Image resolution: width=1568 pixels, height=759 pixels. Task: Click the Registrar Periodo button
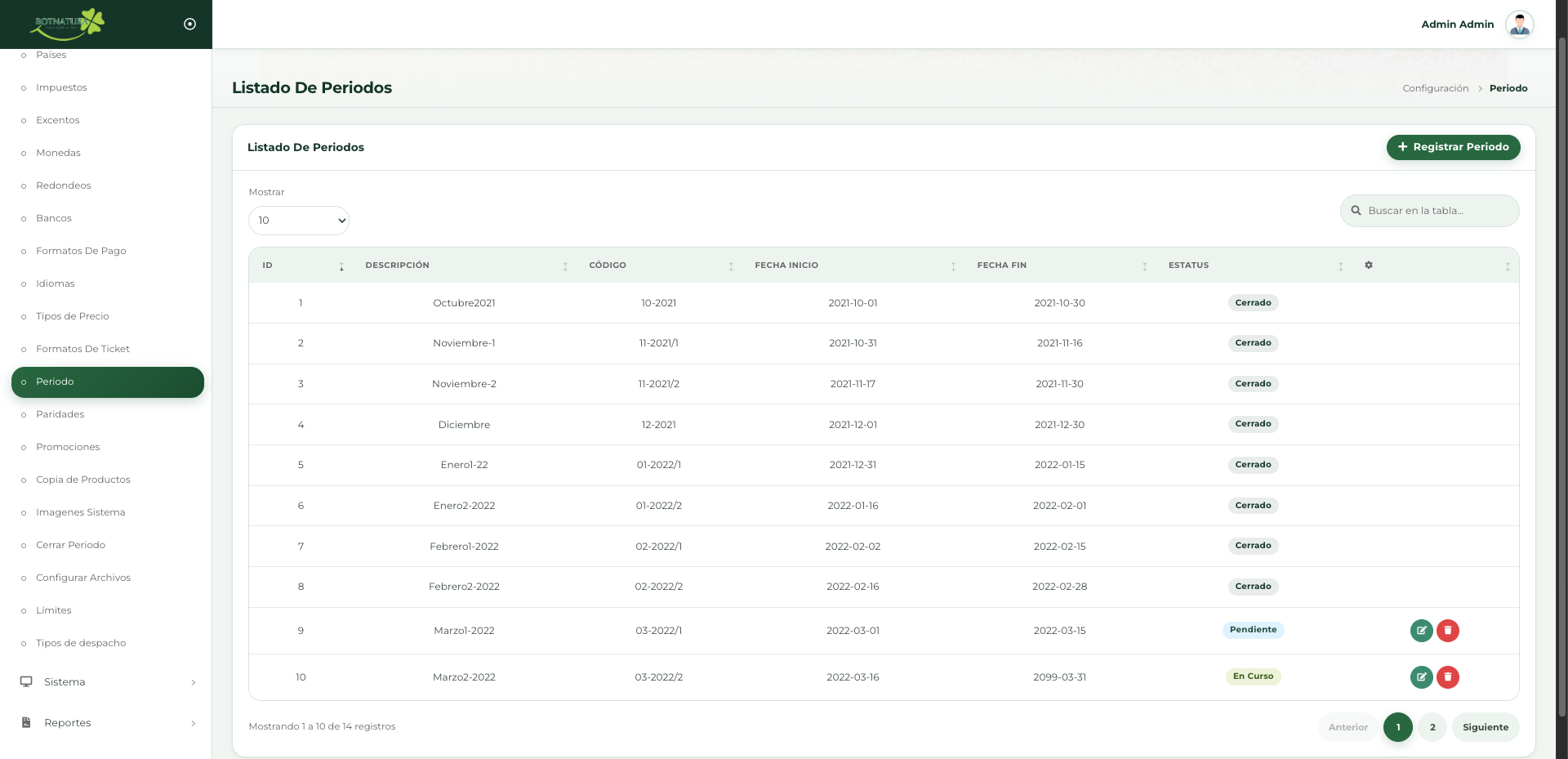click(x=1453, y=147)
